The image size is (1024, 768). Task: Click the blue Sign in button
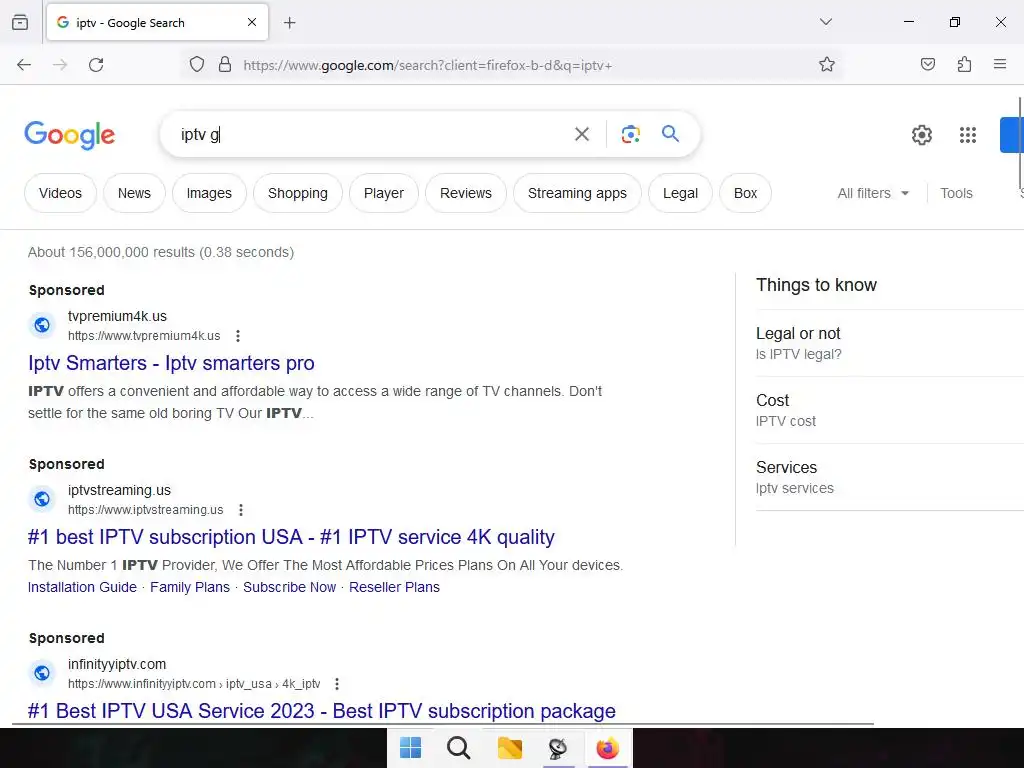tap(1012, 135)
